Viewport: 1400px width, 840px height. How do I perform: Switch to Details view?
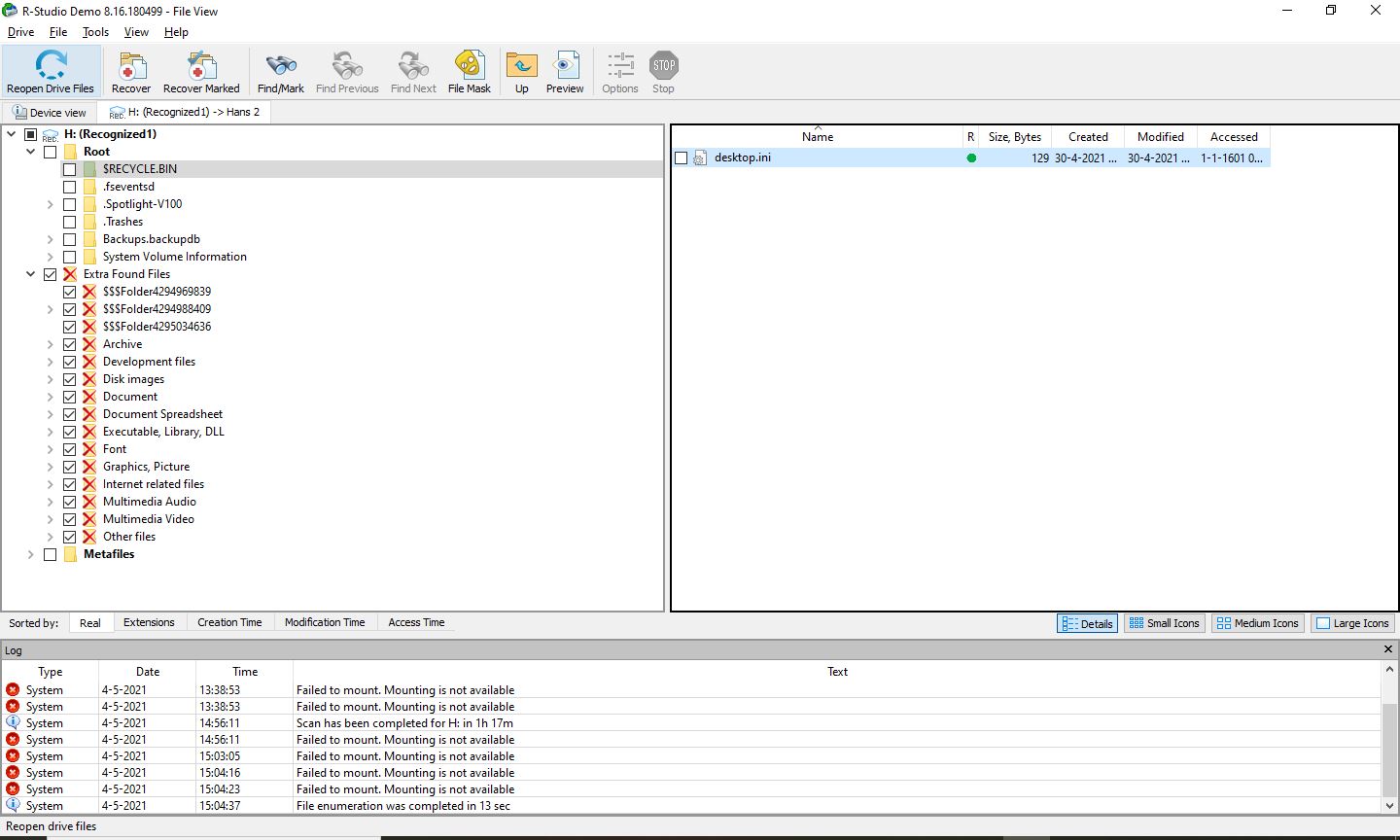click(1087, 623)
